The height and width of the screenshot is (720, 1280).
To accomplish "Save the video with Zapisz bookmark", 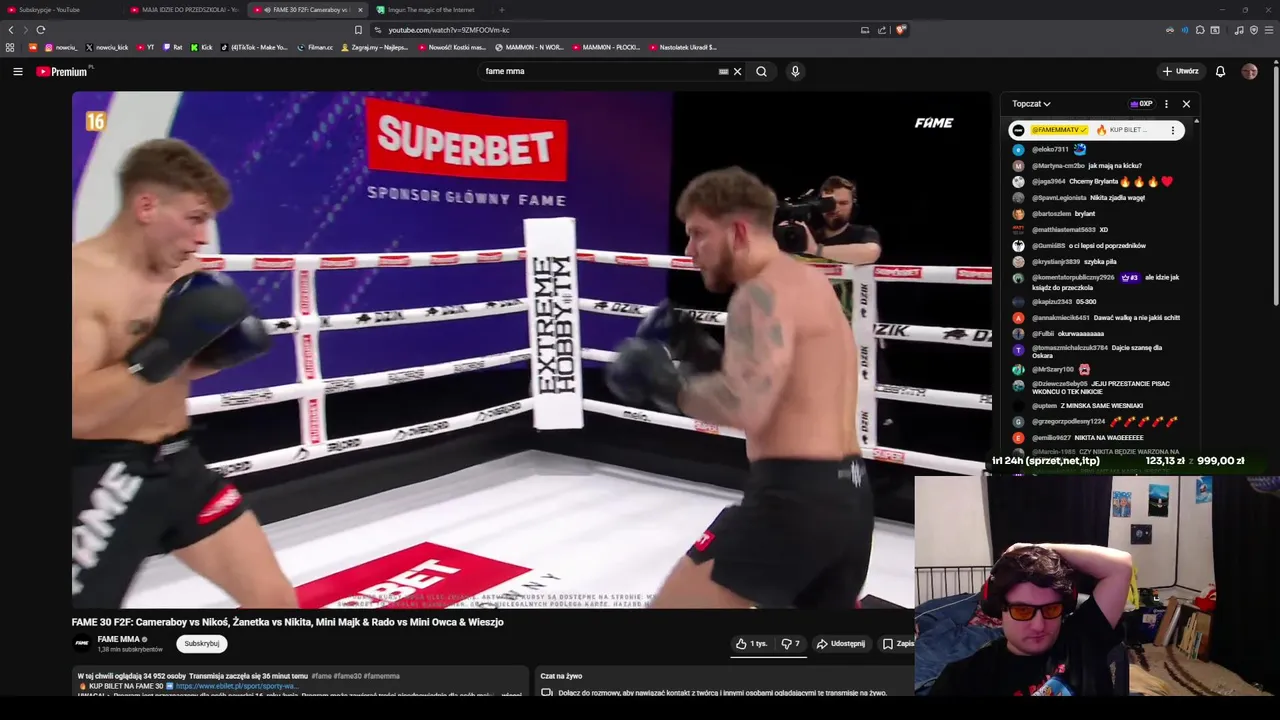I will [897, 644].
